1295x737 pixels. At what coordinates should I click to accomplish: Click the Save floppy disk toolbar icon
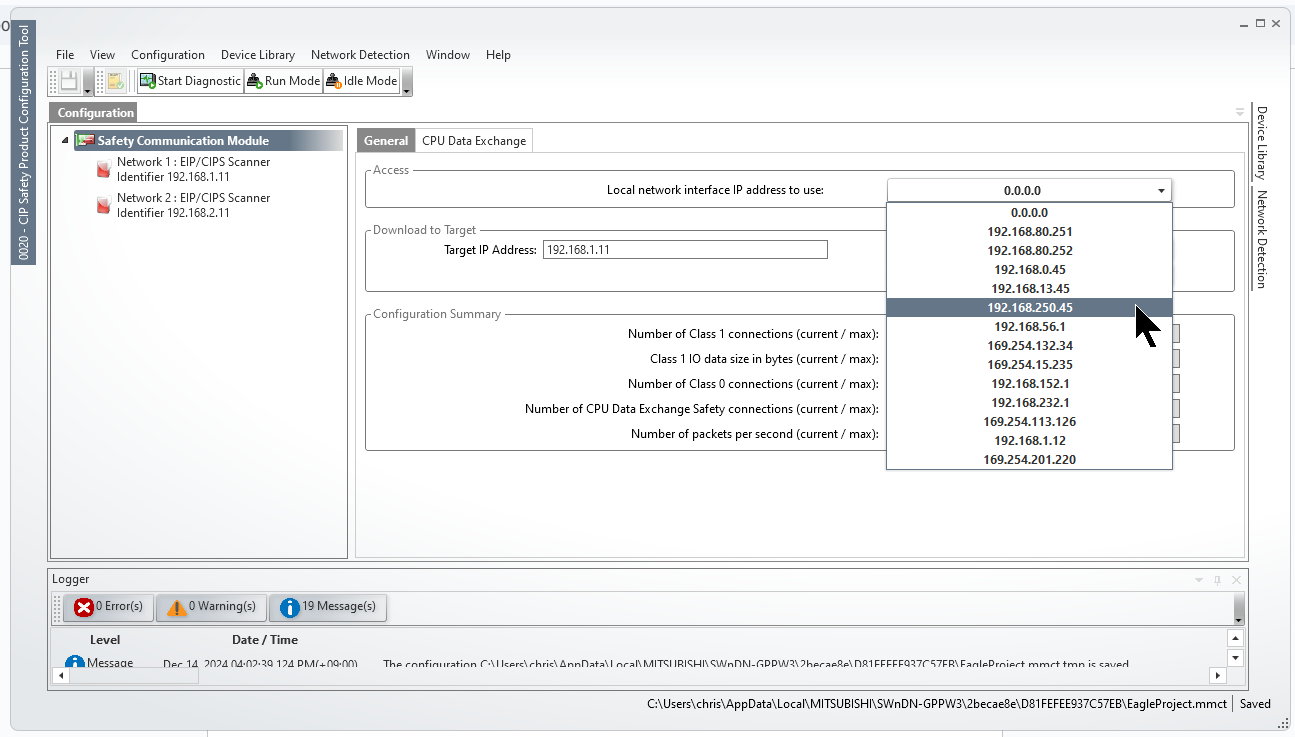69,81
